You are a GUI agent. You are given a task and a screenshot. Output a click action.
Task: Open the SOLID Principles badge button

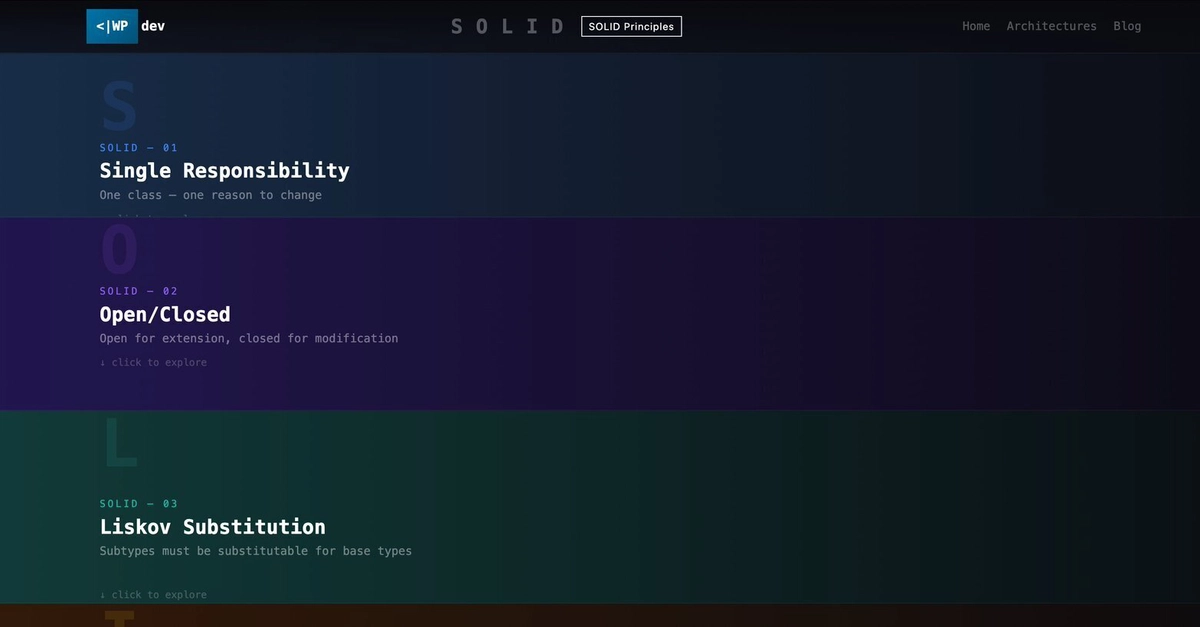click(x=631, y=26)
